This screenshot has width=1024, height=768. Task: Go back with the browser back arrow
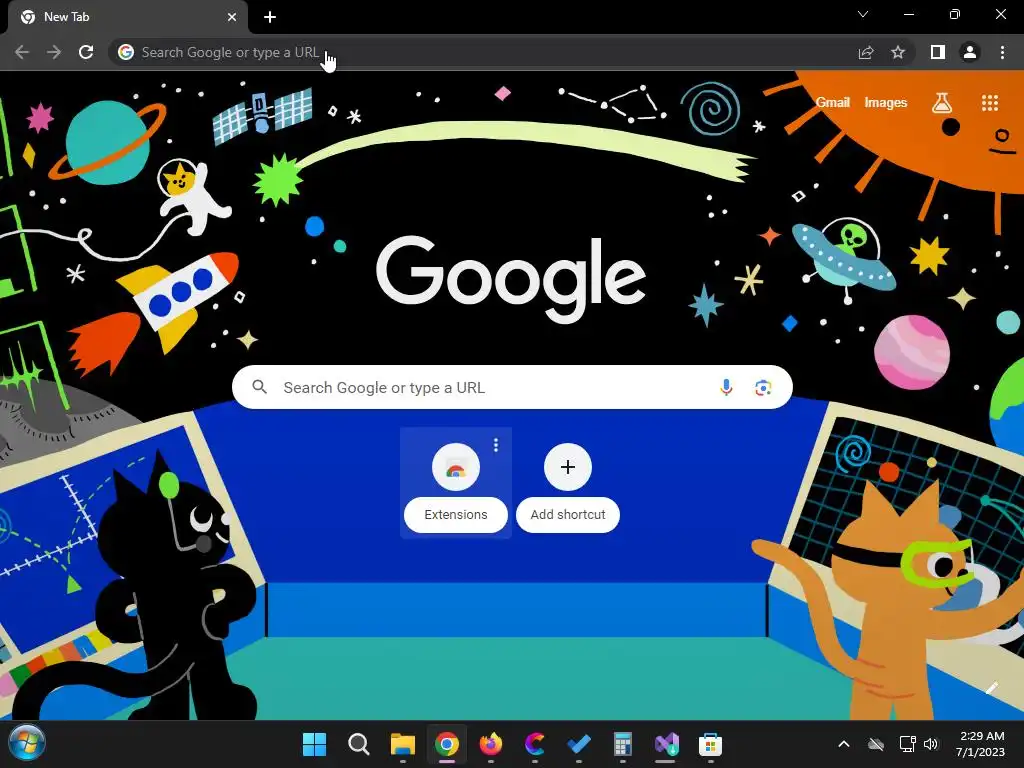point(22,52)
